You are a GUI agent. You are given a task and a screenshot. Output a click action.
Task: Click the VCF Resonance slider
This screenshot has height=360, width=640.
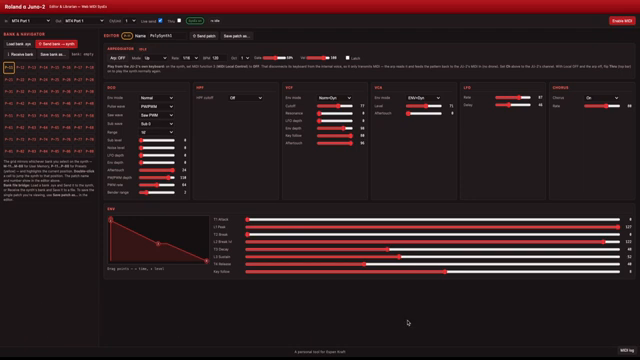tap(335, 113)
